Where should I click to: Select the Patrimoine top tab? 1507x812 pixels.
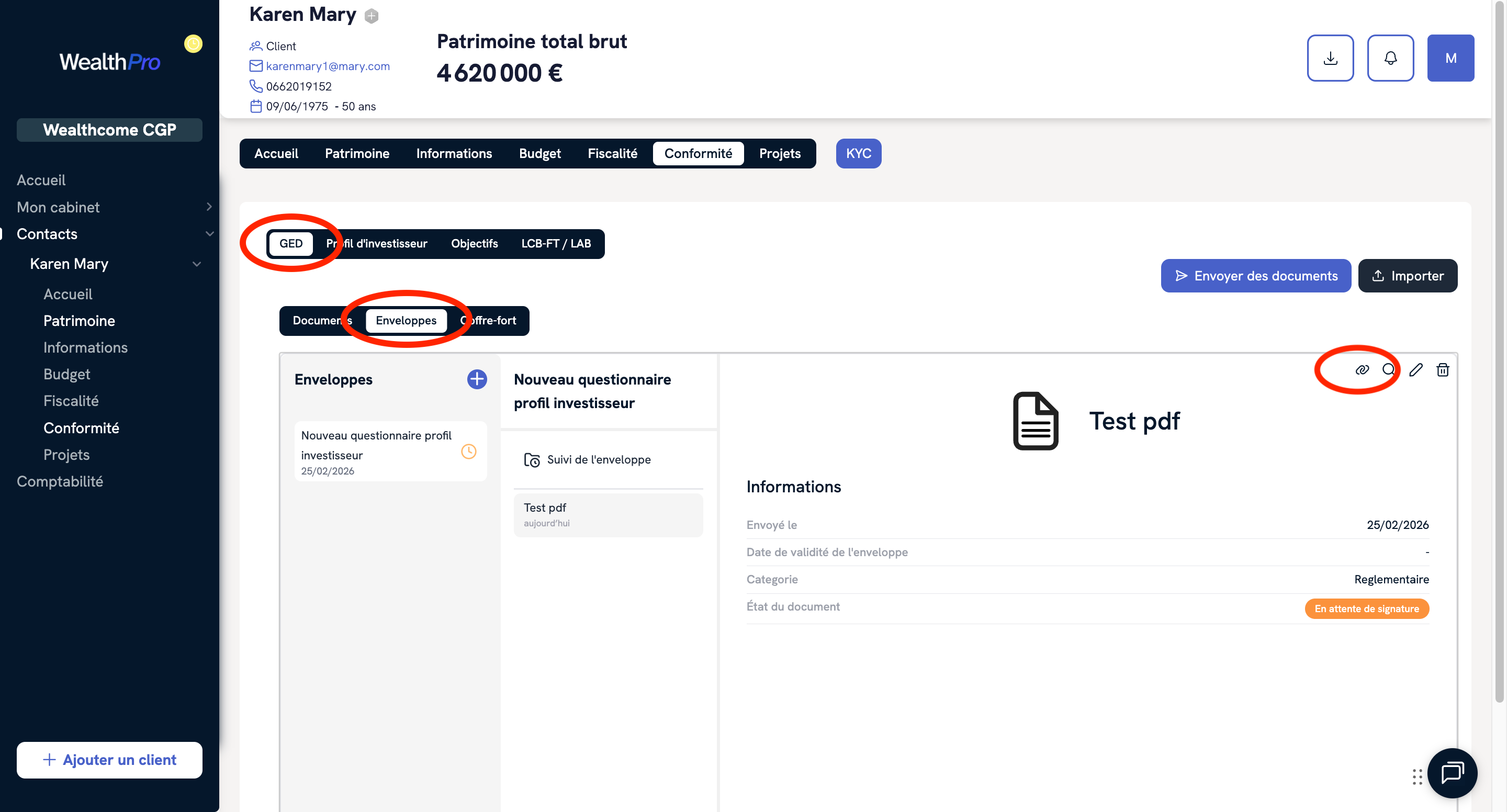point(357,153)
